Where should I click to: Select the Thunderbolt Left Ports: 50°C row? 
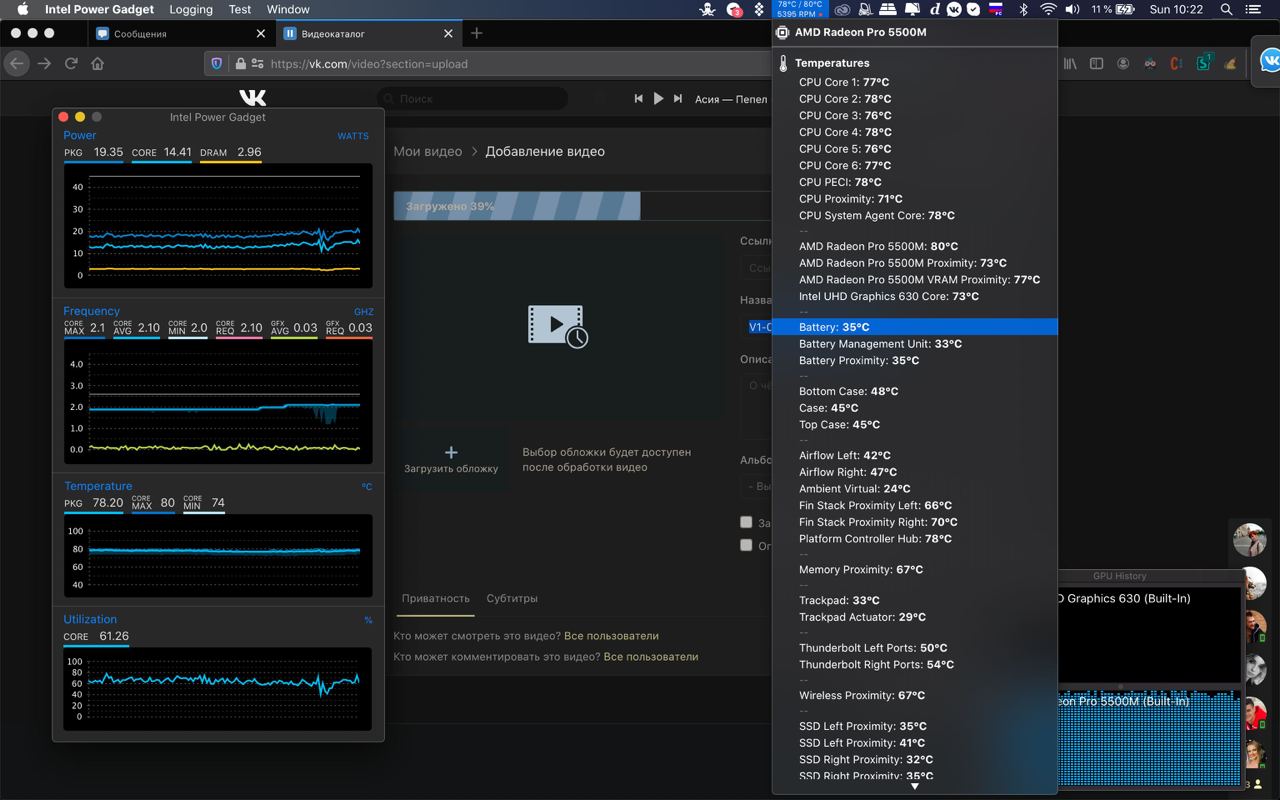(x=914, y=648)
